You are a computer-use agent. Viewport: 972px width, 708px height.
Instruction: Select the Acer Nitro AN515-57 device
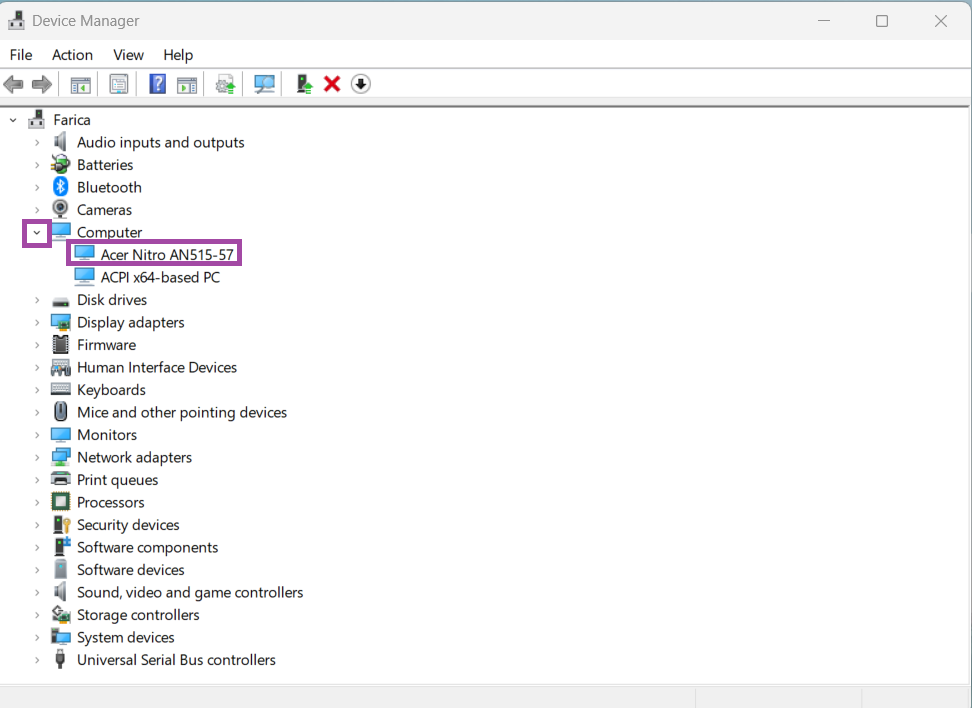167,255
